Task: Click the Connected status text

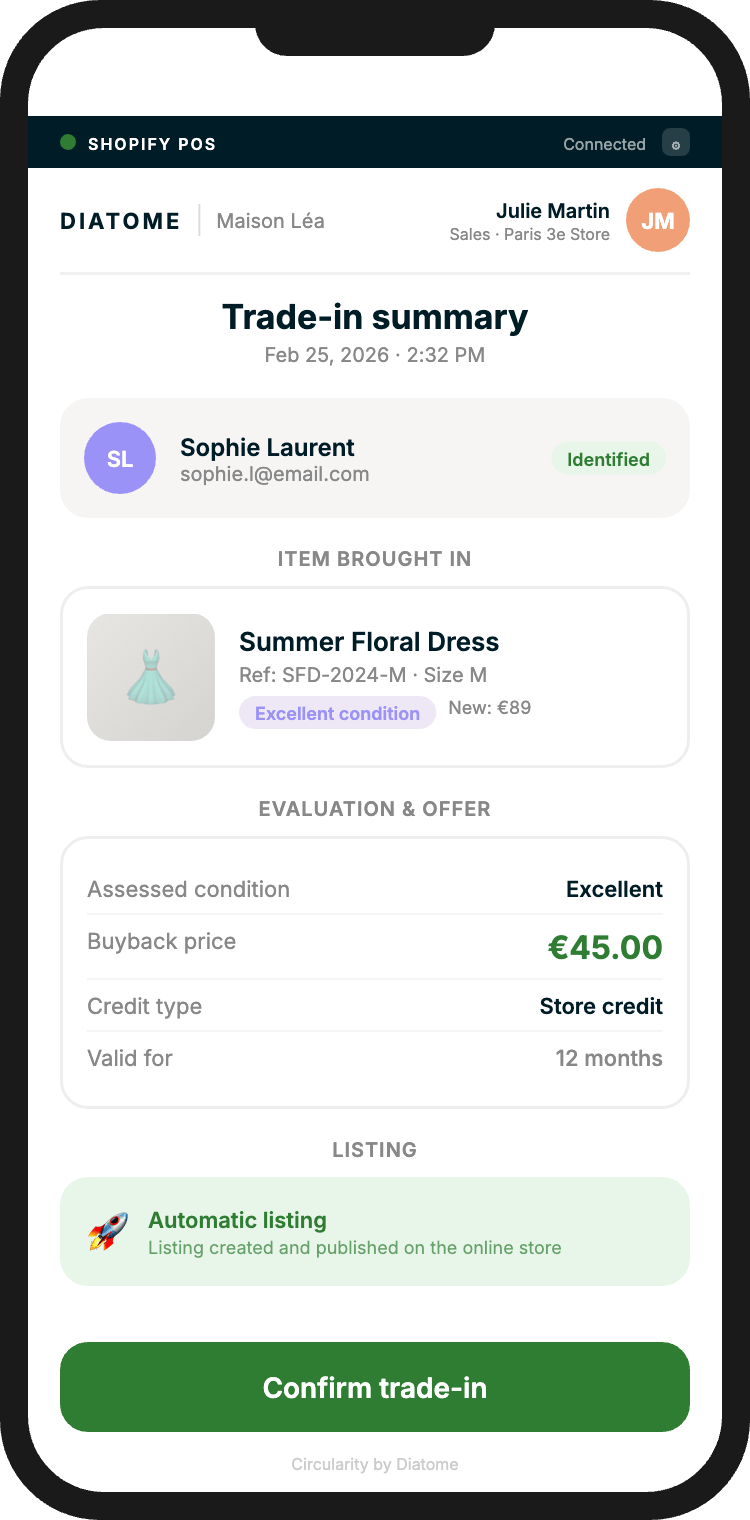Action: pyautogui.click(x=604, y=144)
